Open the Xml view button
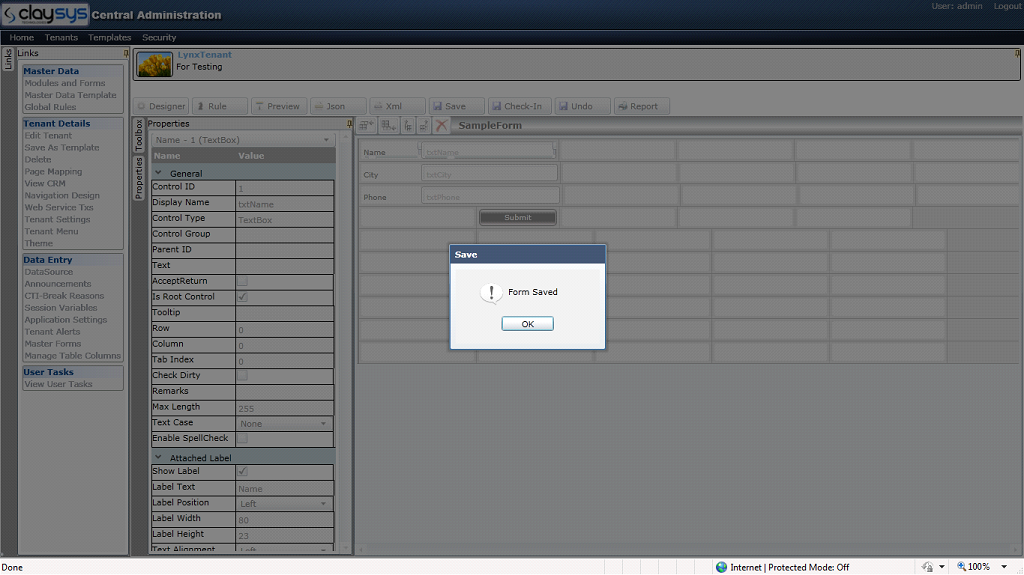This screenshot has width=1024, height=575. tap(398, 106)
